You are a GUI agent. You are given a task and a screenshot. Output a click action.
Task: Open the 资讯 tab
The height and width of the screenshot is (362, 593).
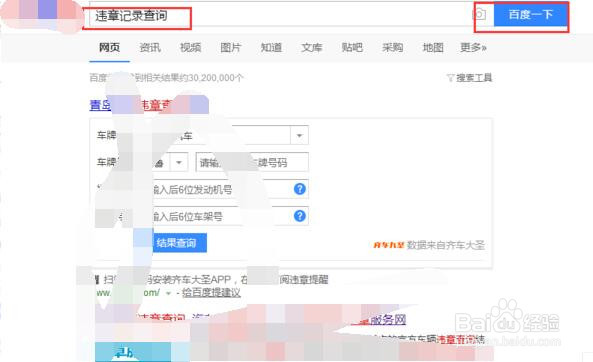click(150, 48)
